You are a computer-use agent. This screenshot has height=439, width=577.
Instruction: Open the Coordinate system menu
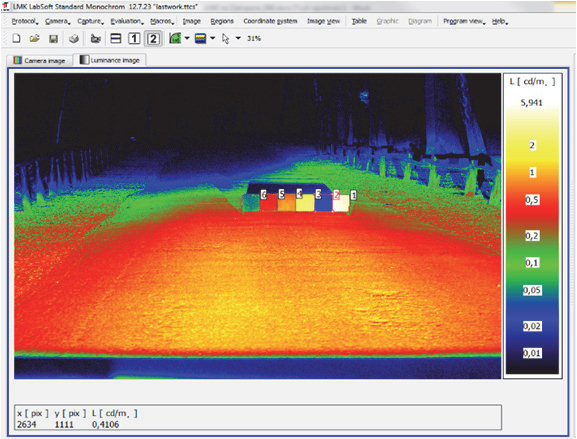270,21
